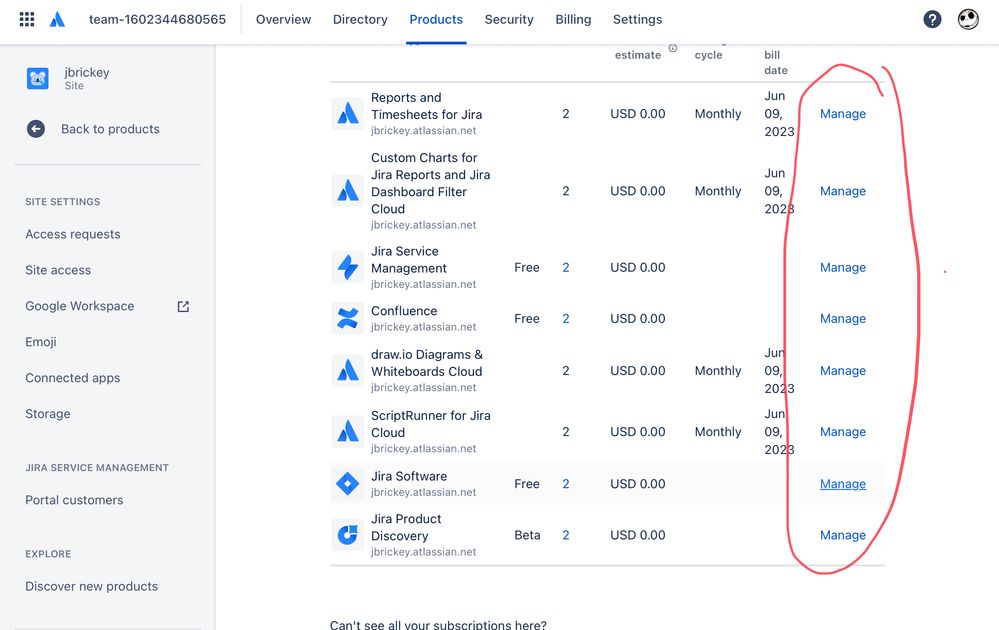Click user count 2 for Confluence

tap(566, 319)
